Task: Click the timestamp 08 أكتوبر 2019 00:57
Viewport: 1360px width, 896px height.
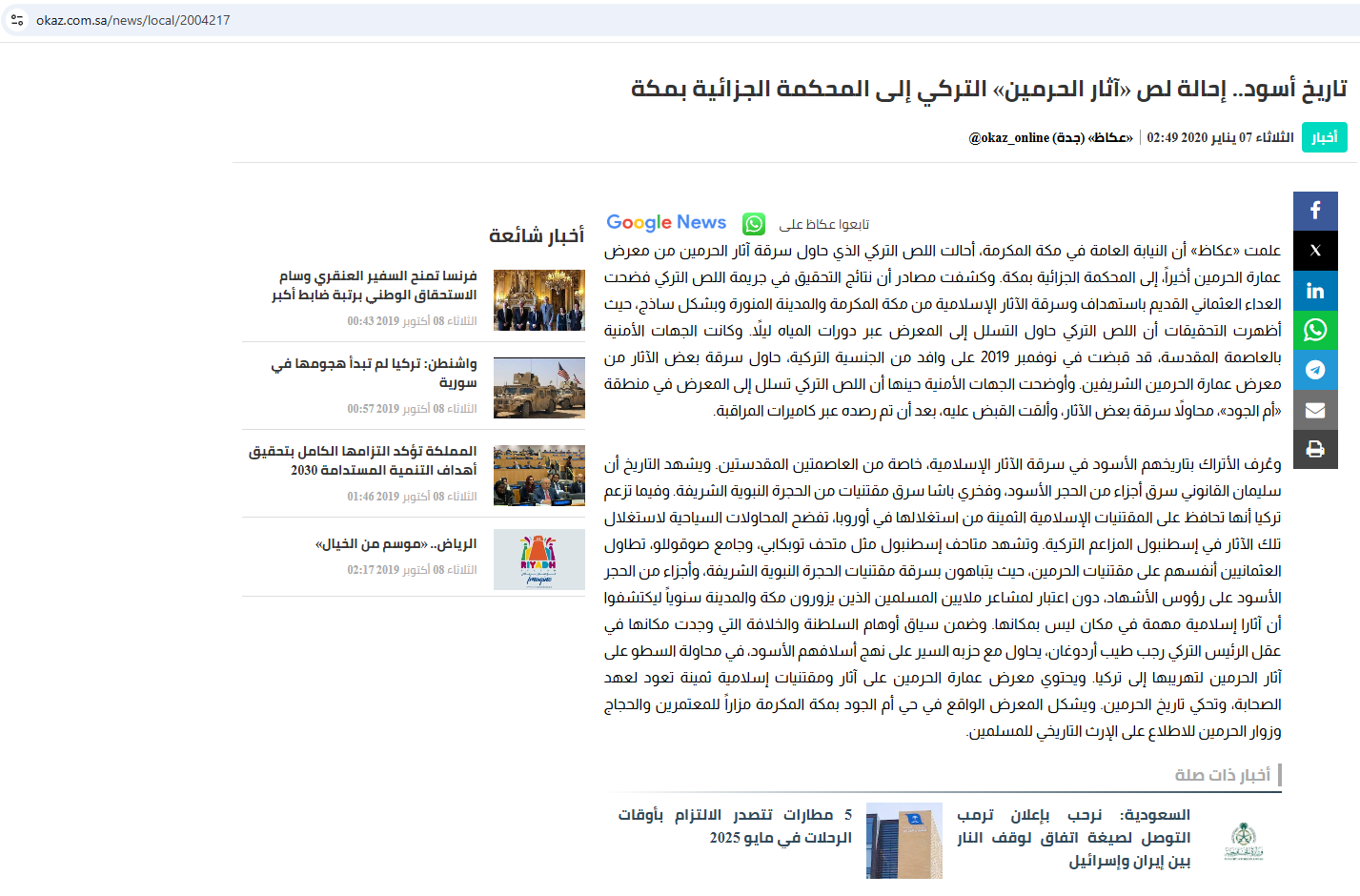Action: (412, 409)
